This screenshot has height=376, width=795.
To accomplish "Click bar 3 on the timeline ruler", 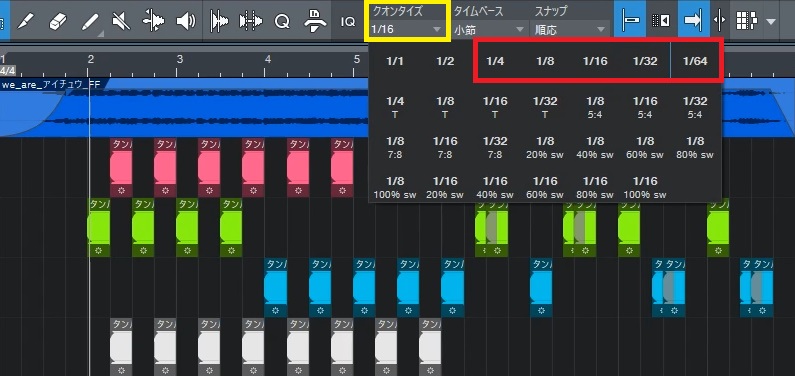I will tap(179, 59).
